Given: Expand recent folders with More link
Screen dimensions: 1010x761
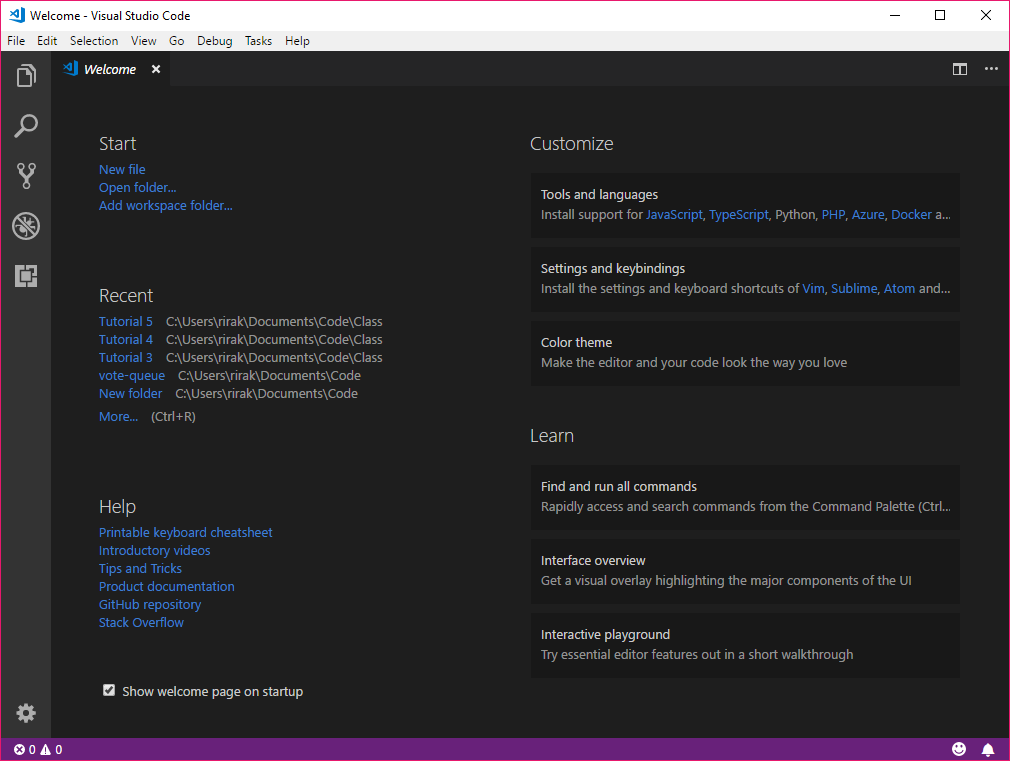Looking at the screenshot, I should [117, 416].
